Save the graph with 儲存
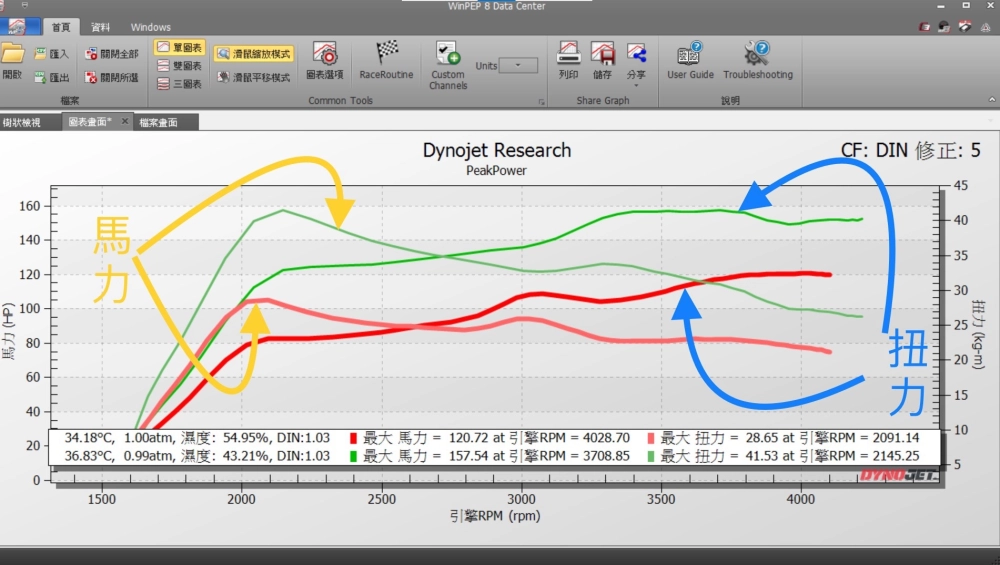The image size is (1000, 565). (602, 58)
